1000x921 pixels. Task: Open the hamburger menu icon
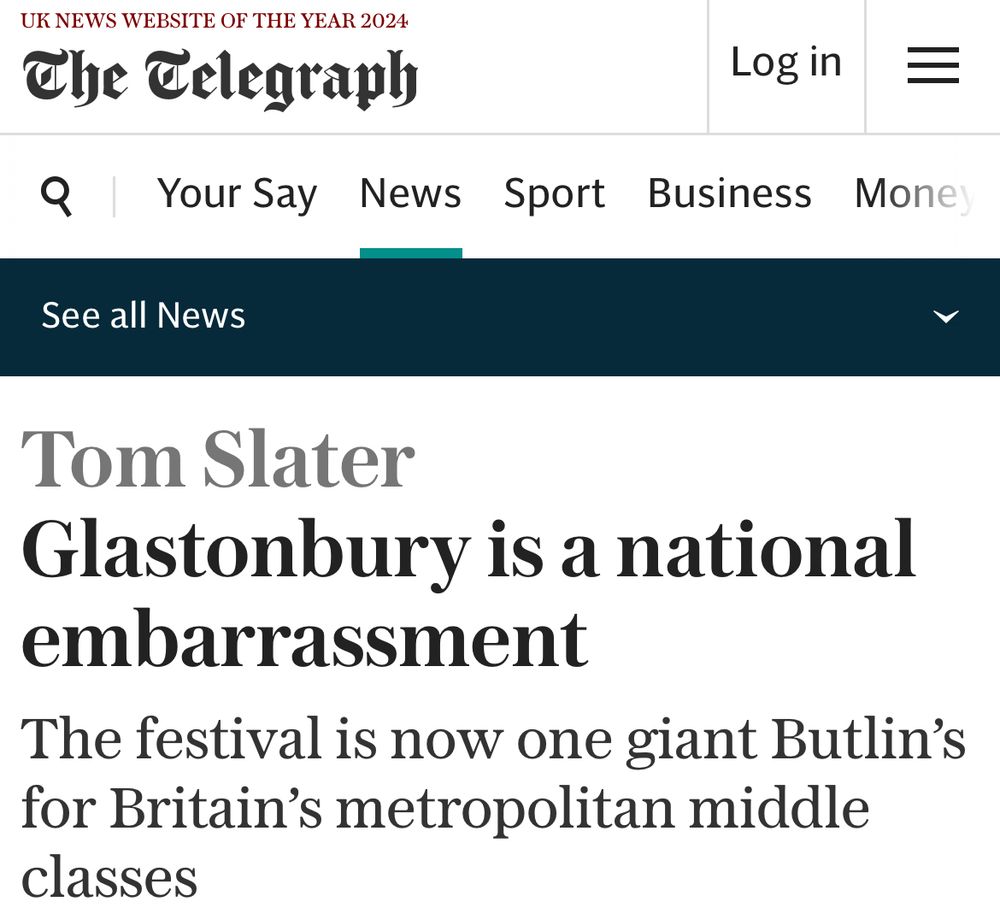point(933,65)
